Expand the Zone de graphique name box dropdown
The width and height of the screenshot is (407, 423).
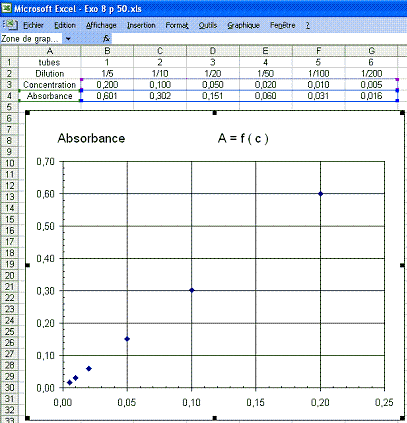pyautogui.click(x=68, y=39)
